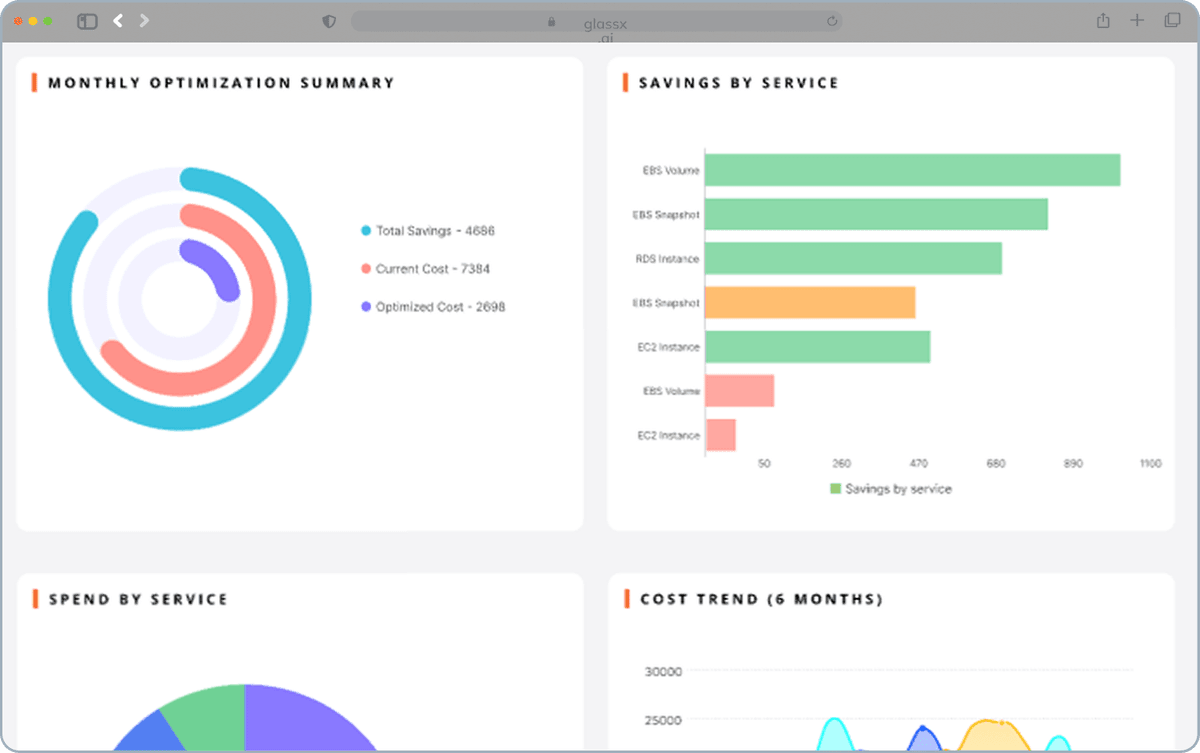Image resolution: width=1200 pixels, height=753 pixels.
Task: Reload the page with the refresh icon
Action: [832, 21]
